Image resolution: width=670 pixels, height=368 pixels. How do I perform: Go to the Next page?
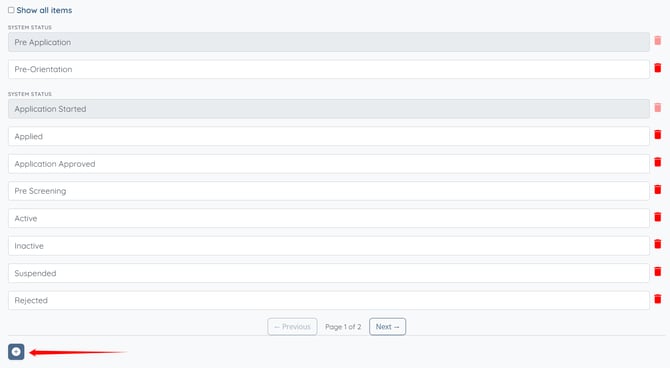[x=388, y=327]
